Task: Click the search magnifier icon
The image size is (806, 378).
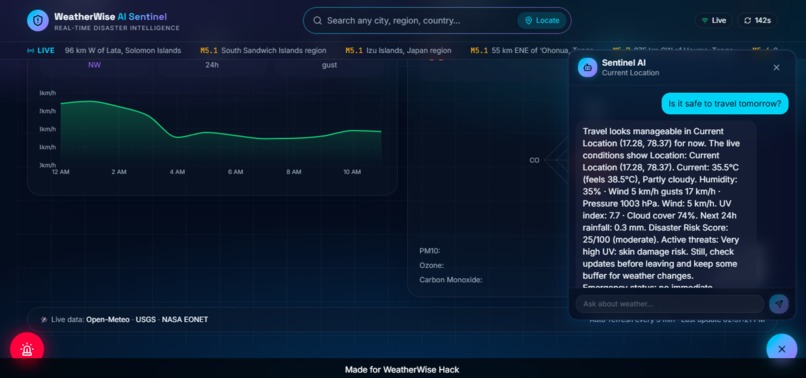Action: pyautogui.click(x=318, y=21)
